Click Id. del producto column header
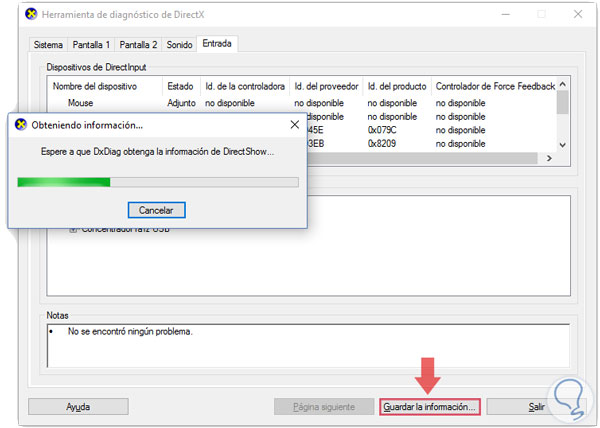This screenshot has width=600, height=428. click(x=397, y=86)
